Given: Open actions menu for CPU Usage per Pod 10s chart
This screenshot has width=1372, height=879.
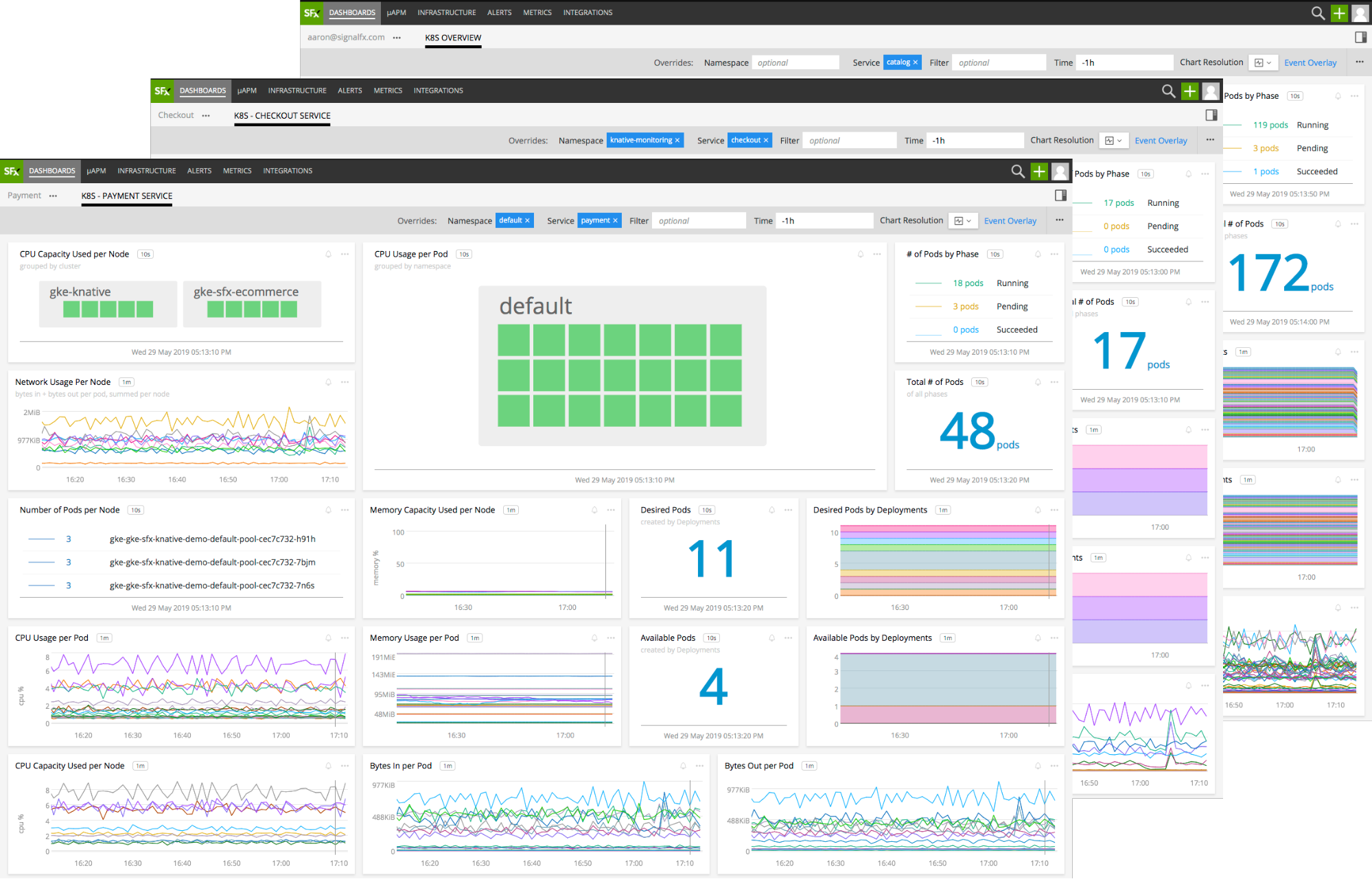Looking at the screenshot, I should (877, 255).
